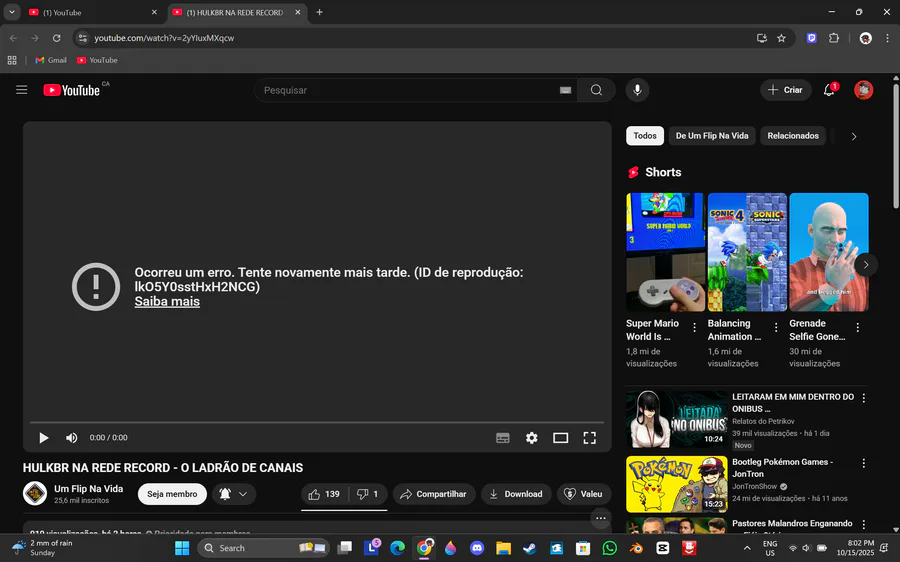Image resolution: width=900 pixels, height=562 pixels.
Task: Click the Saiba mais link
Action: coord(167,301)
